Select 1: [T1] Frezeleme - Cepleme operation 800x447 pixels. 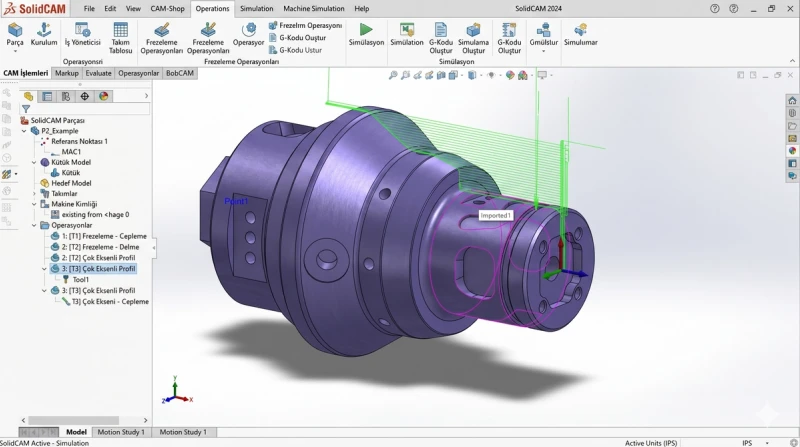point(99,236)
